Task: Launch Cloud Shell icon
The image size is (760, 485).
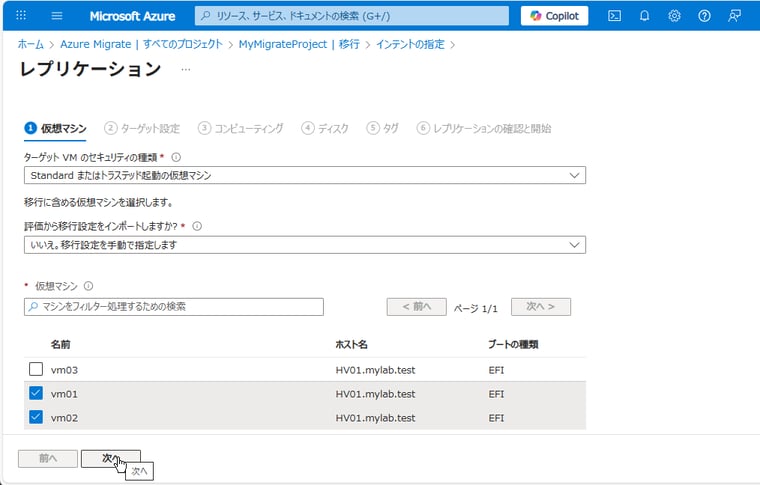Action: pyautogui.click(x=615, y=16)
